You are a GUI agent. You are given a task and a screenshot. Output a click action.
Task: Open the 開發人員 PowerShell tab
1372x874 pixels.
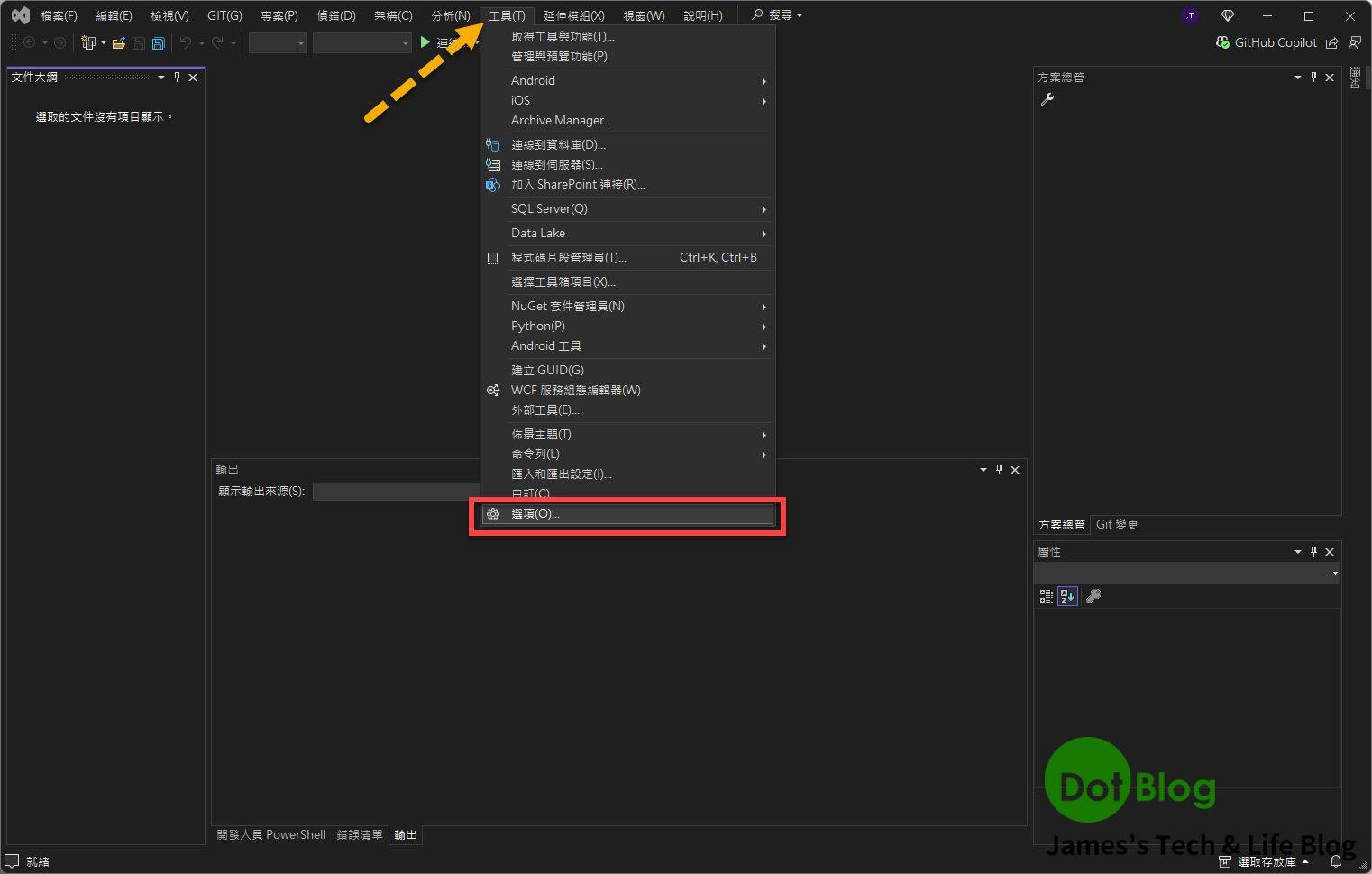[x=270, y=834]
